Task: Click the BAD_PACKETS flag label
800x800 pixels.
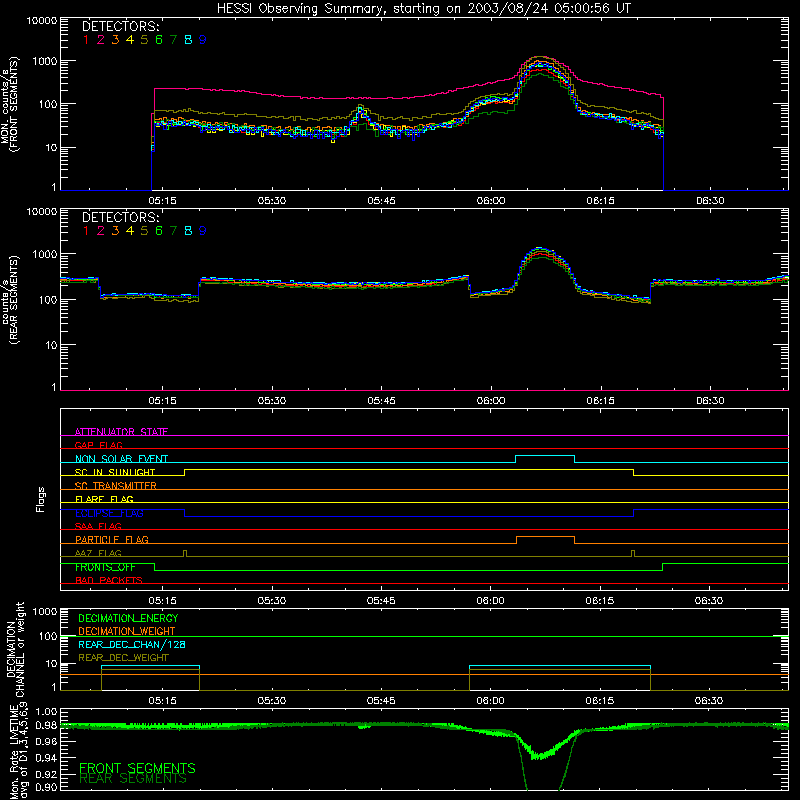Action: 109,580
